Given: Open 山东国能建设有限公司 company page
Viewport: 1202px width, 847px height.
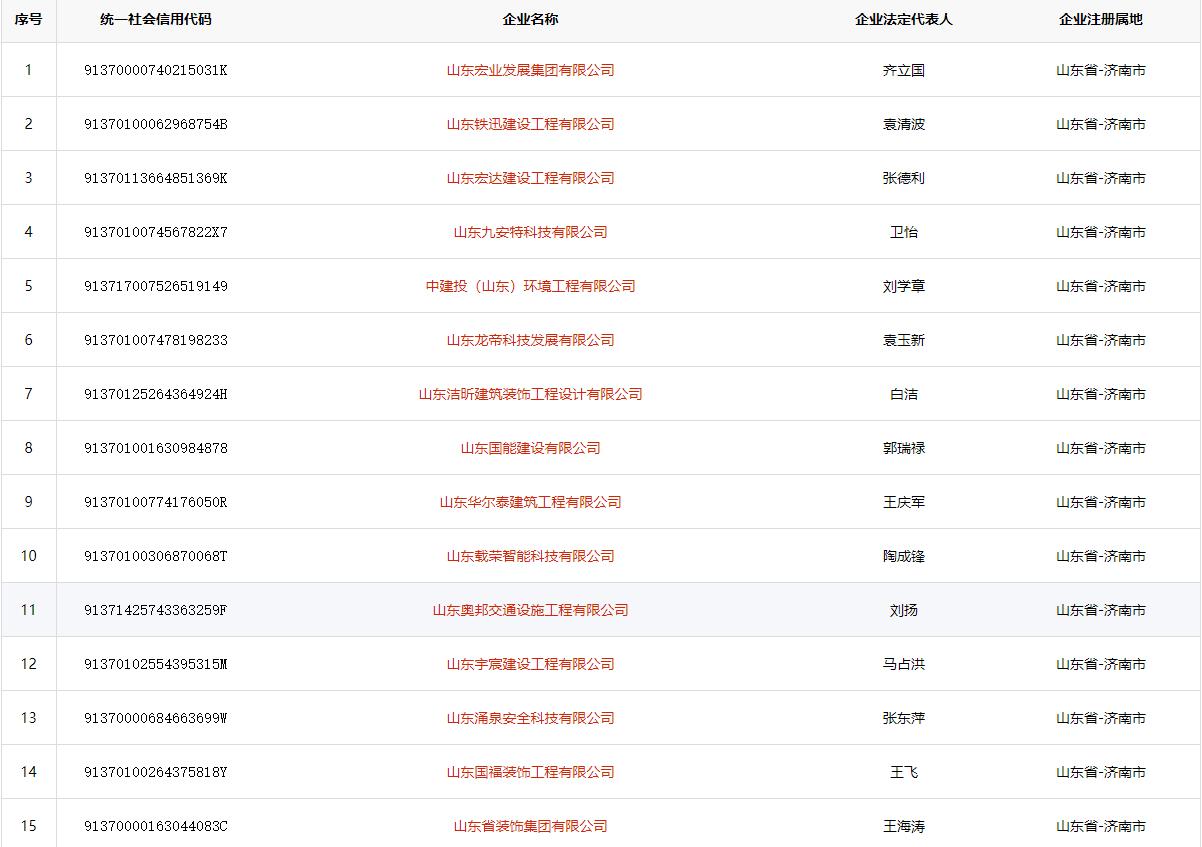Looking at the screenshot, I should coord(530,448).
